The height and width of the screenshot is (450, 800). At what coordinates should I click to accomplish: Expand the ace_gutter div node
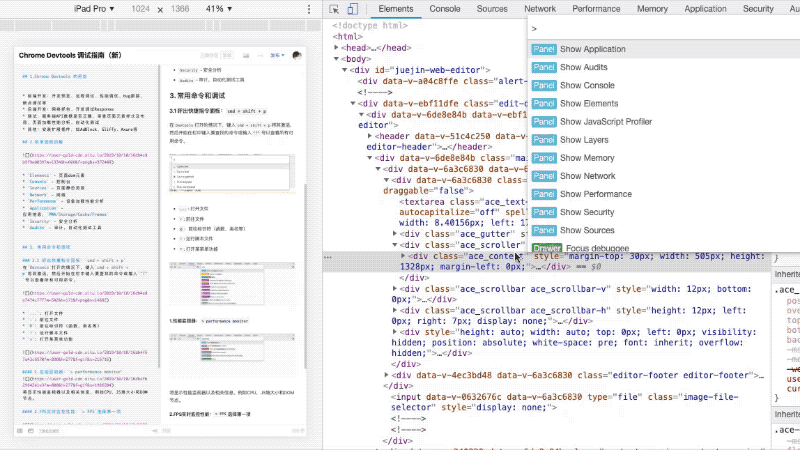point(394,234)
